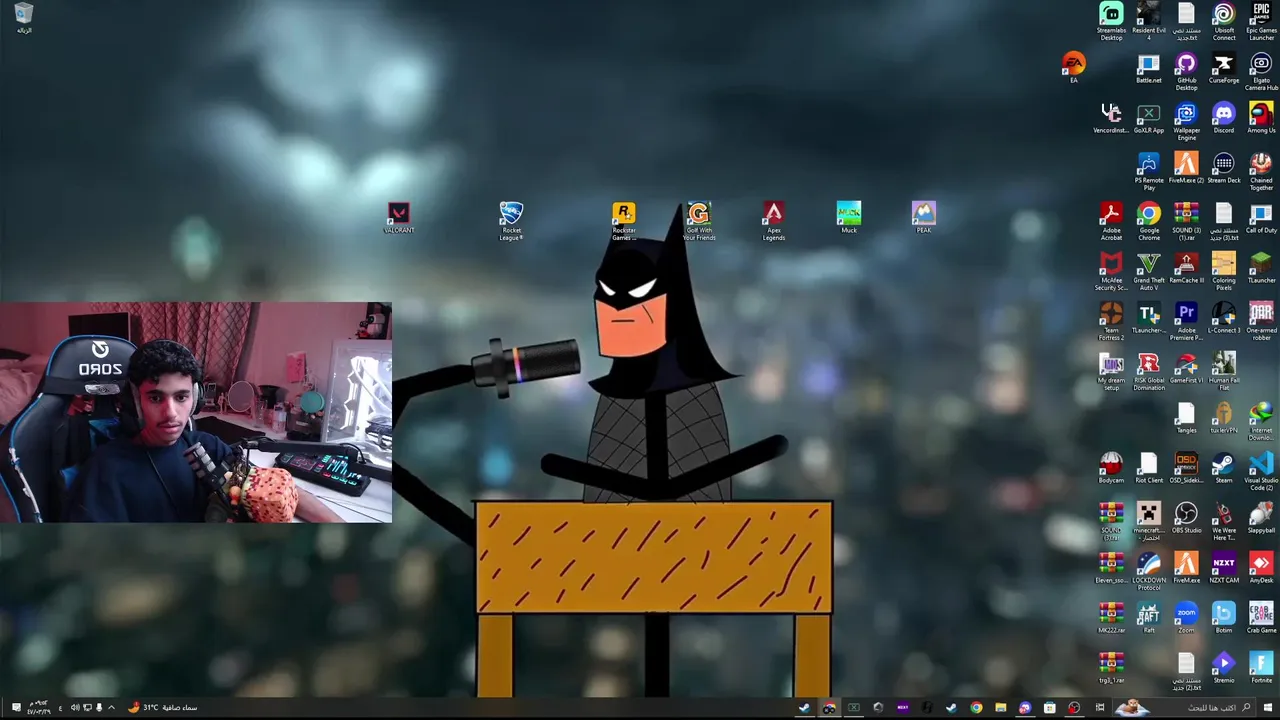Select FiveM.exe (2) icon
Viewport: 1280px width, 720px height.
[x=1186, y=168]
